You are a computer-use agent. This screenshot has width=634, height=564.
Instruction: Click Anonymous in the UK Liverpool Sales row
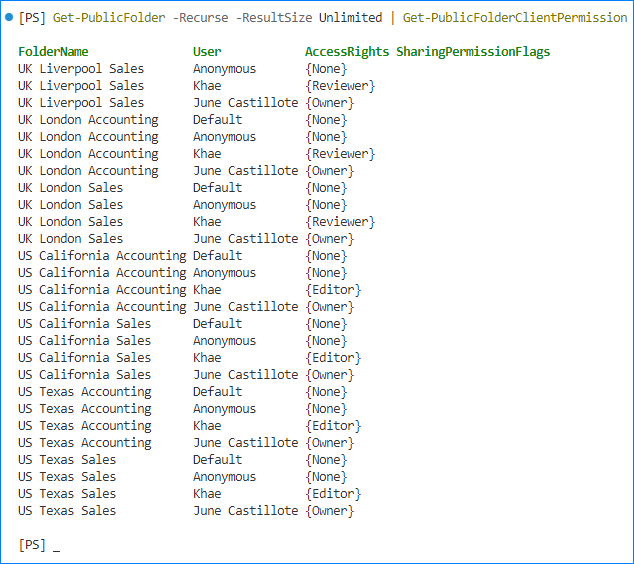click(x=224, y=69)
